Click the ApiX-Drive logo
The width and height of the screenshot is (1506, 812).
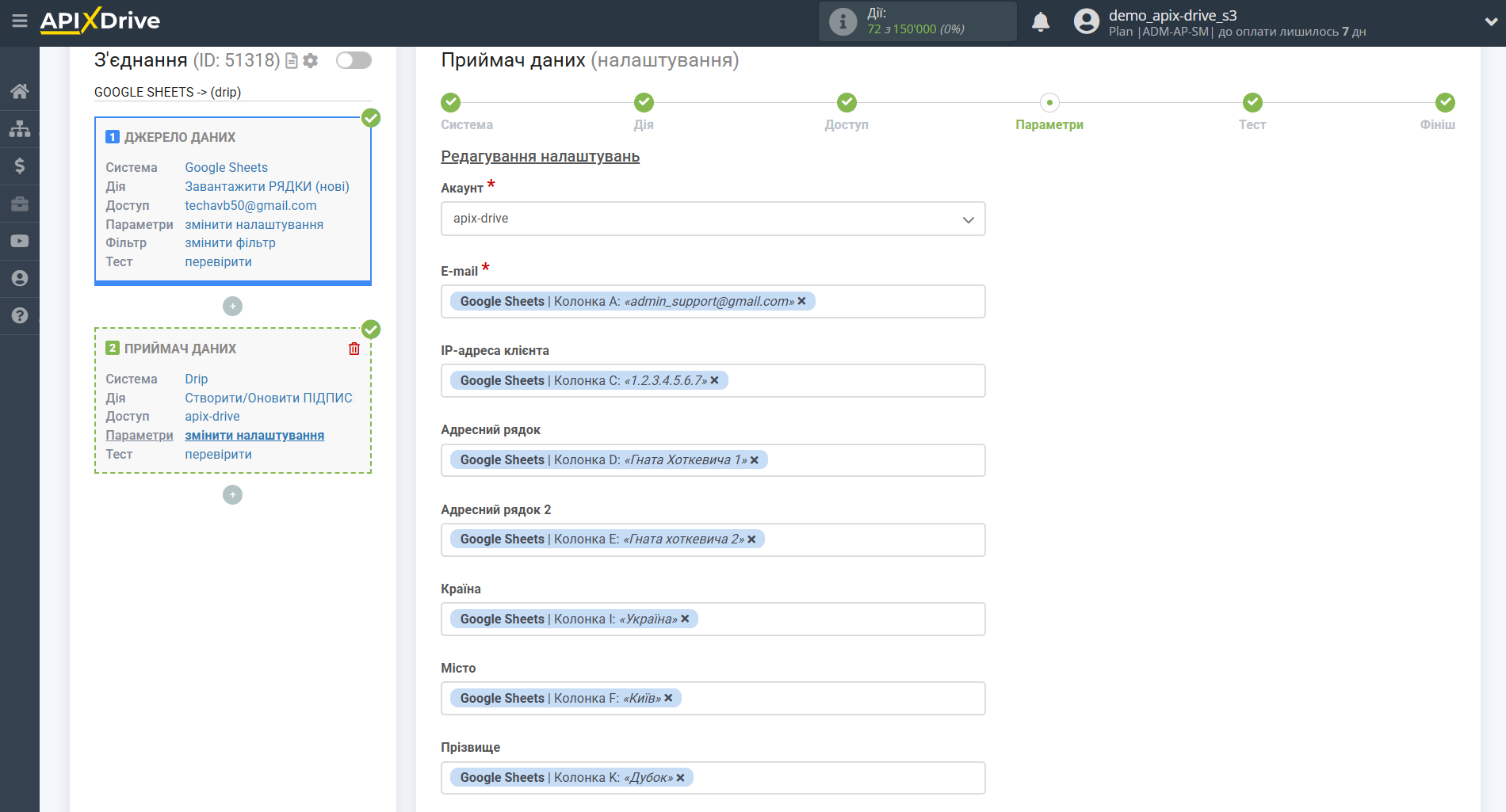(100, 21)
